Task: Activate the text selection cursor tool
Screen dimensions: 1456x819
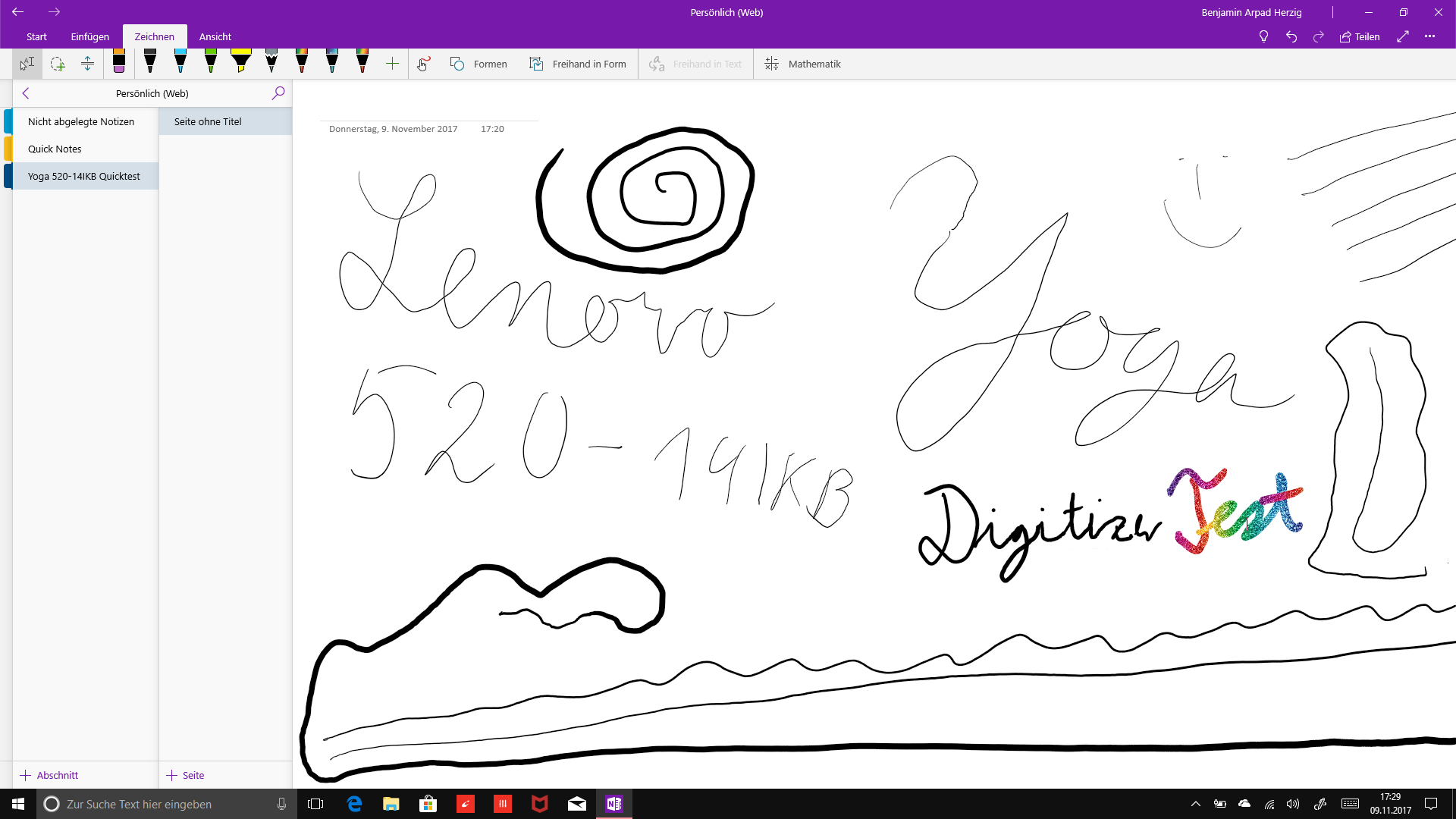Action: pyautogui.click(x=27, y=64)
